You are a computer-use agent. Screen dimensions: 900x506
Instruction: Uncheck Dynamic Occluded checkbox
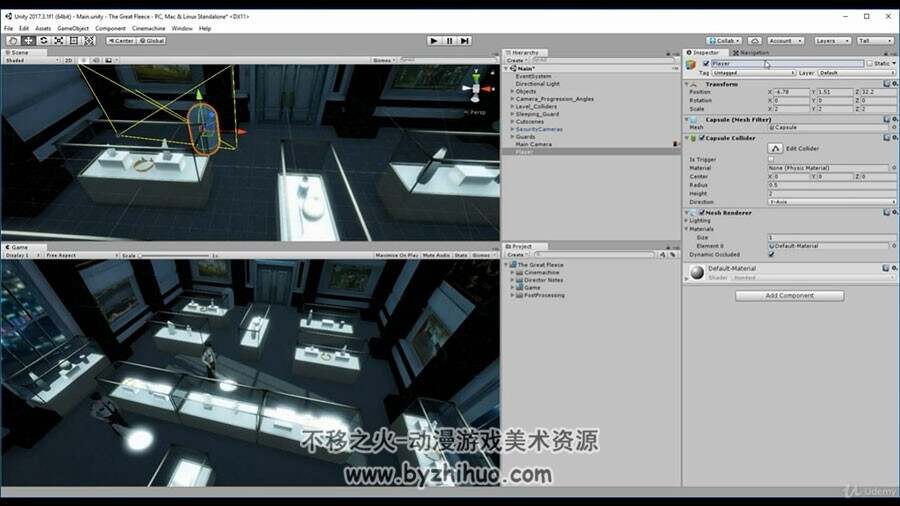coord(771,254)
